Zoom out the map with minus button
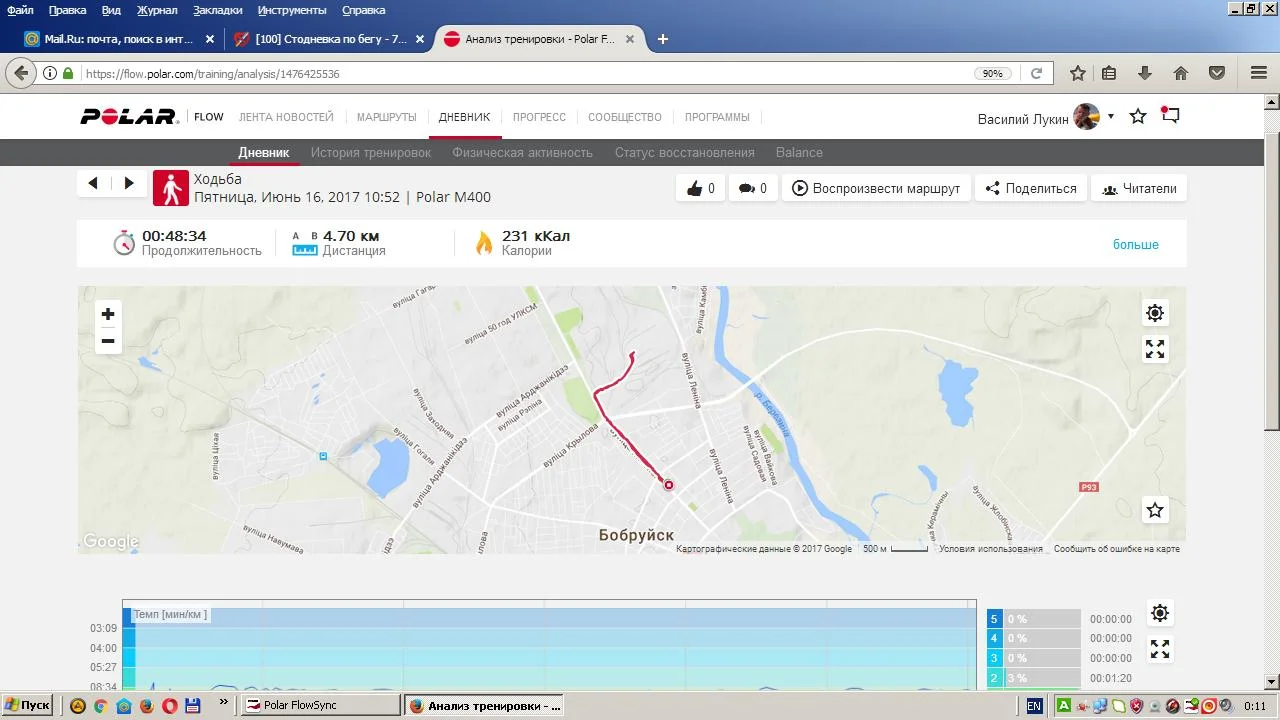Viewport: 1280px width, 720px height. [x=108, y=341]
